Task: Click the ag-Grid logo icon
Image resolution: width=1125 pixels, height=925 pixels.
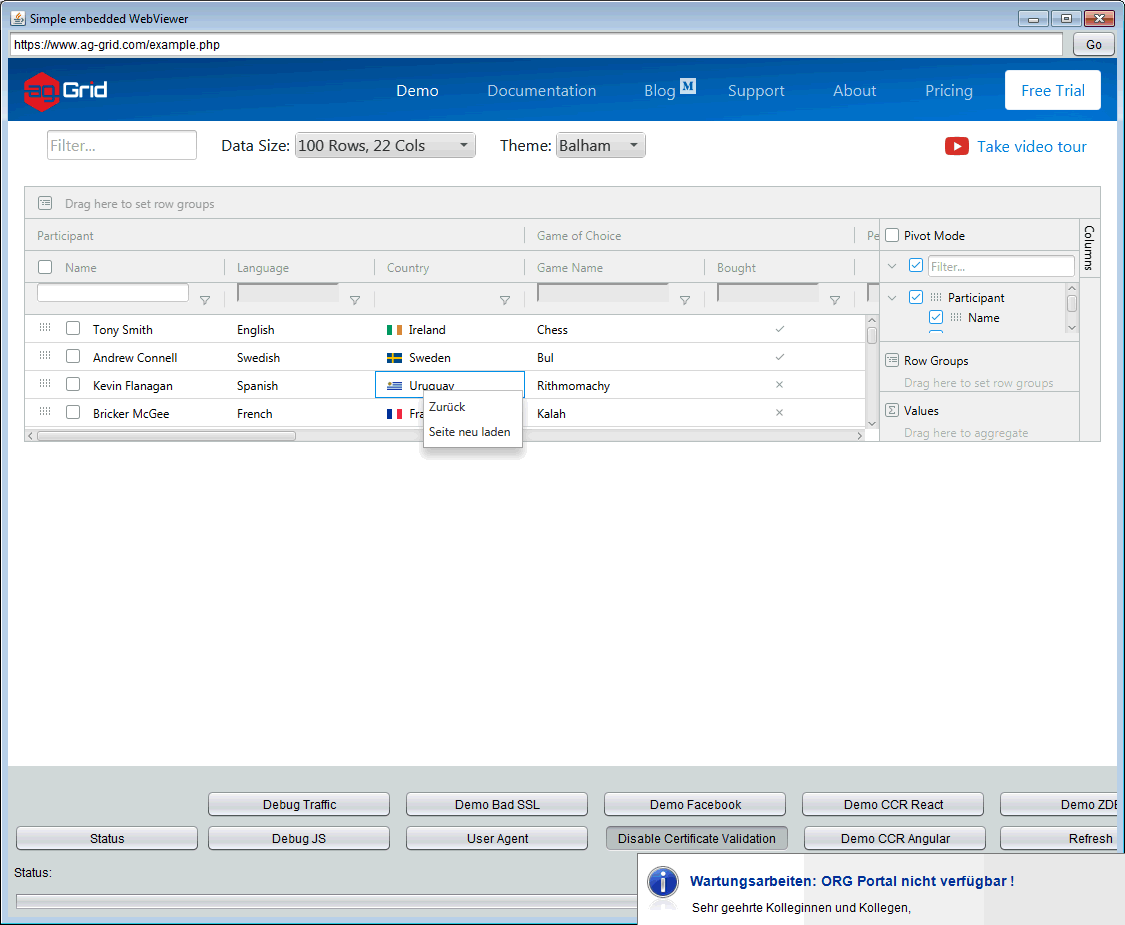Action: 41,91
